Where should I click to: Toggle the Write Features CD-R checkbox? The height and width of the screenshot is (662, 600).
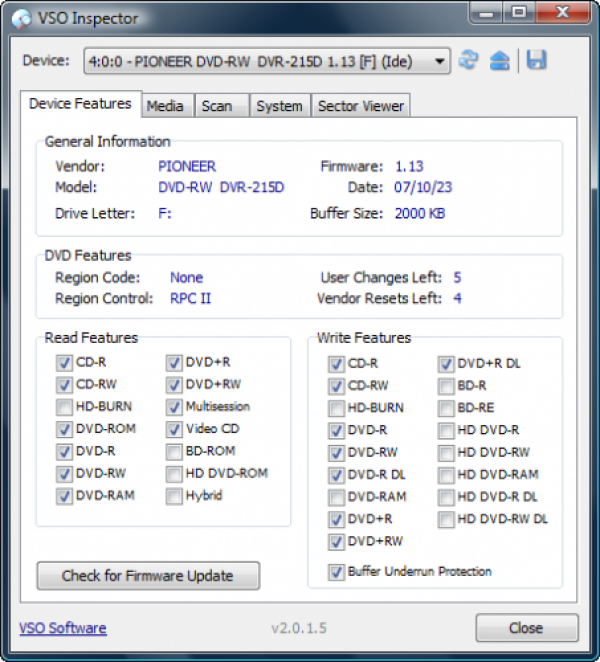pyautogui.click(x=336, y=364)
